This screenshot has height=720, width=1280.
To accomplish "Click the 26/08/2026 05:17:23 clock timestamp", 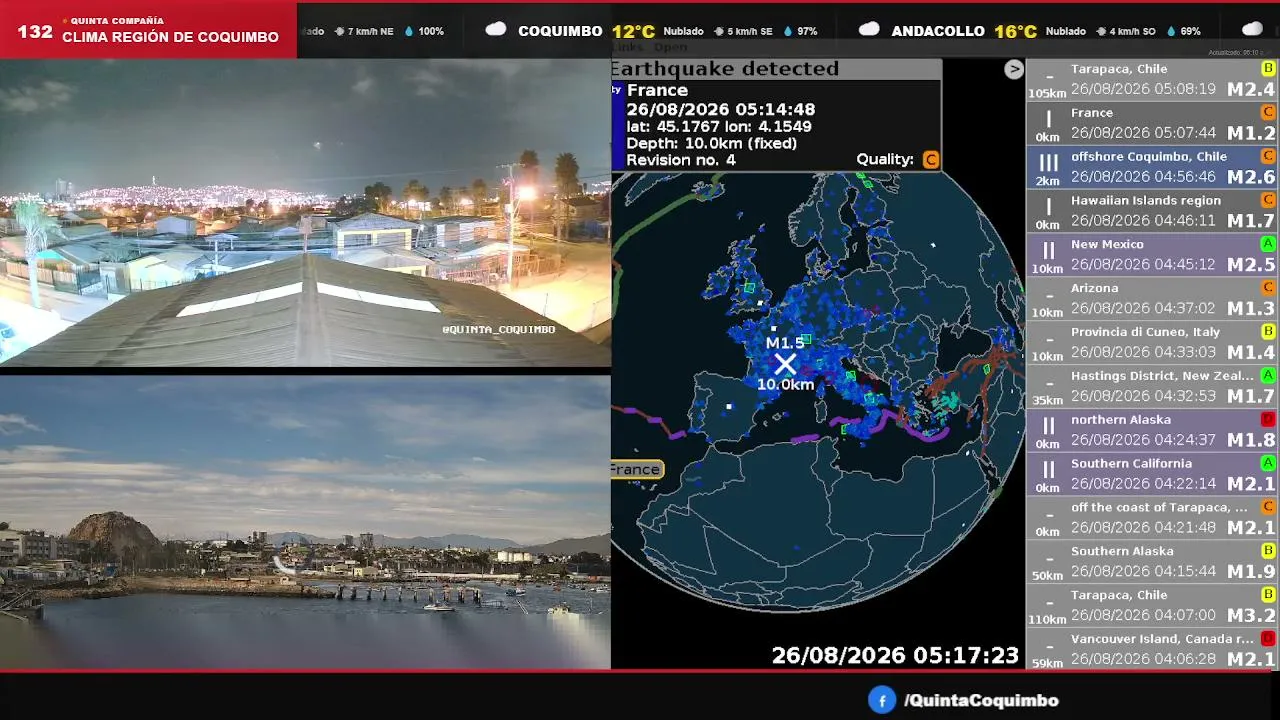I will click(895, 656).
